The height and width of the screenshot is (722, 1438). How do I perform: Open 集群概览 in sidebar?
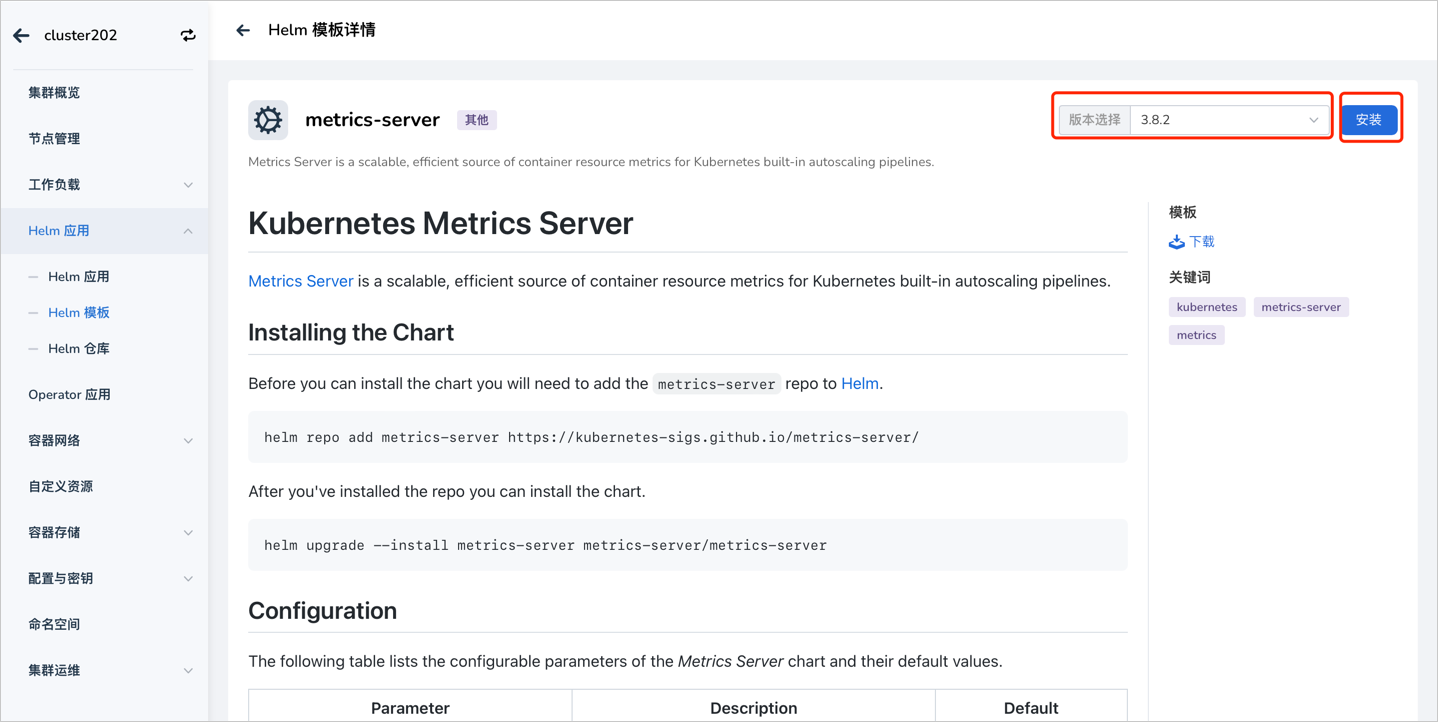54,93
